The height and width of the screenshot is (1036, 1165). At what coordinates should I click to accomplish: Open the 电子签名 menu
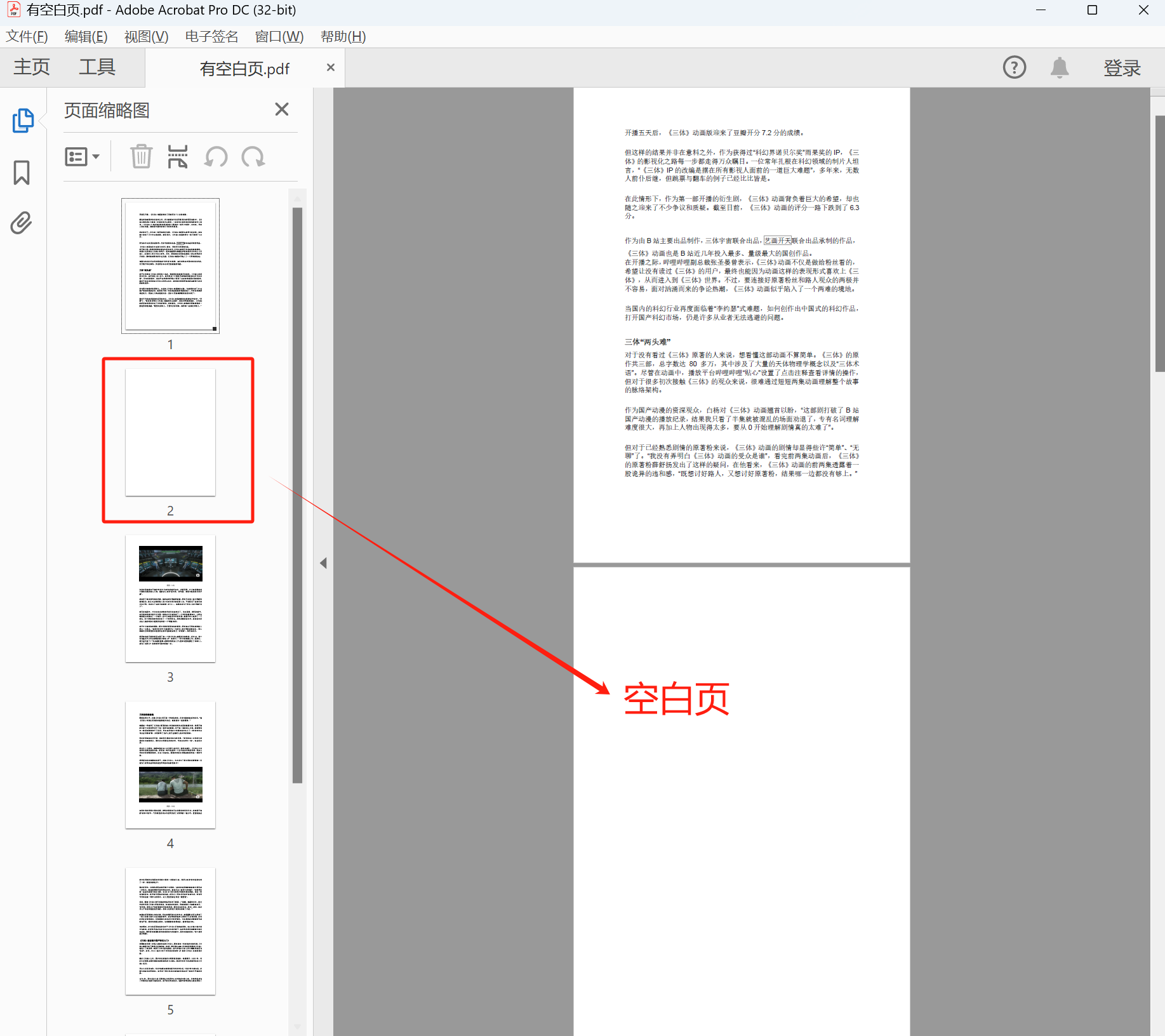pyautogui.click(x=211, y=36)
